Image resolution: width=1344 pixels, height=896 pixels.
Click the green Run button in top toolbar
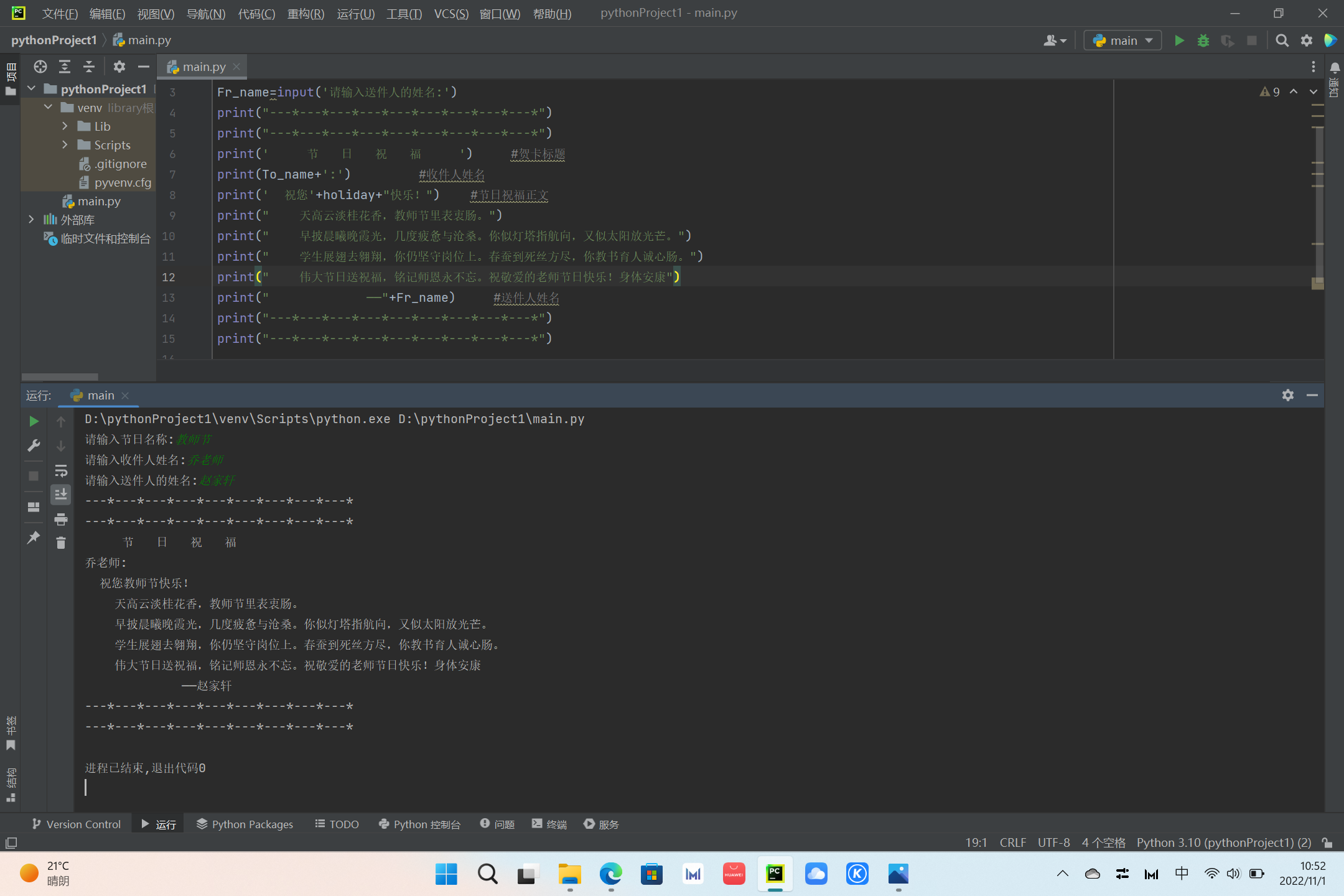[x=1179, y=40]
